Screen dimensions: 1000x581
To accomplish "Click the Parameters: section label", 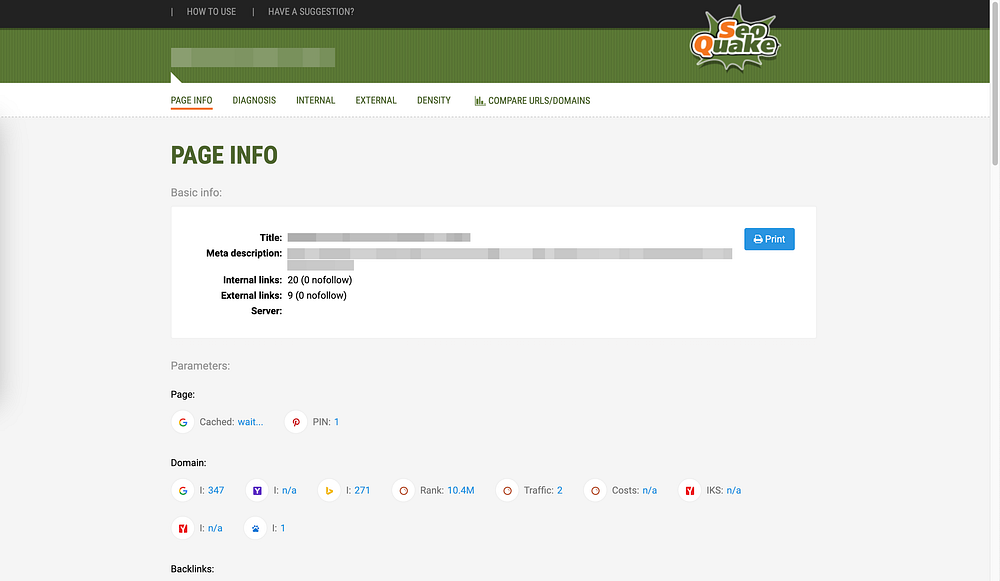I will pos(200,366).
